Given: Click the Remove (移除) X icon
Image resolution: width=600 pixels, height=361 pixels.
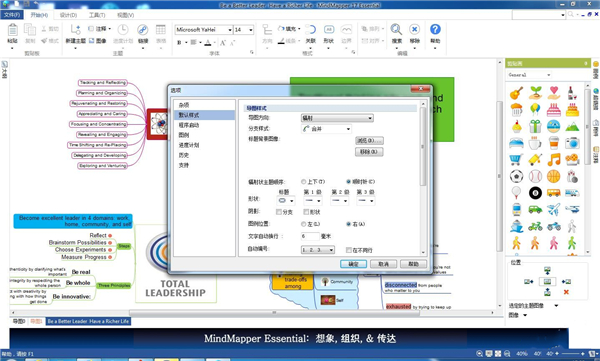Looking at the screenshot, I should point(414,29).
